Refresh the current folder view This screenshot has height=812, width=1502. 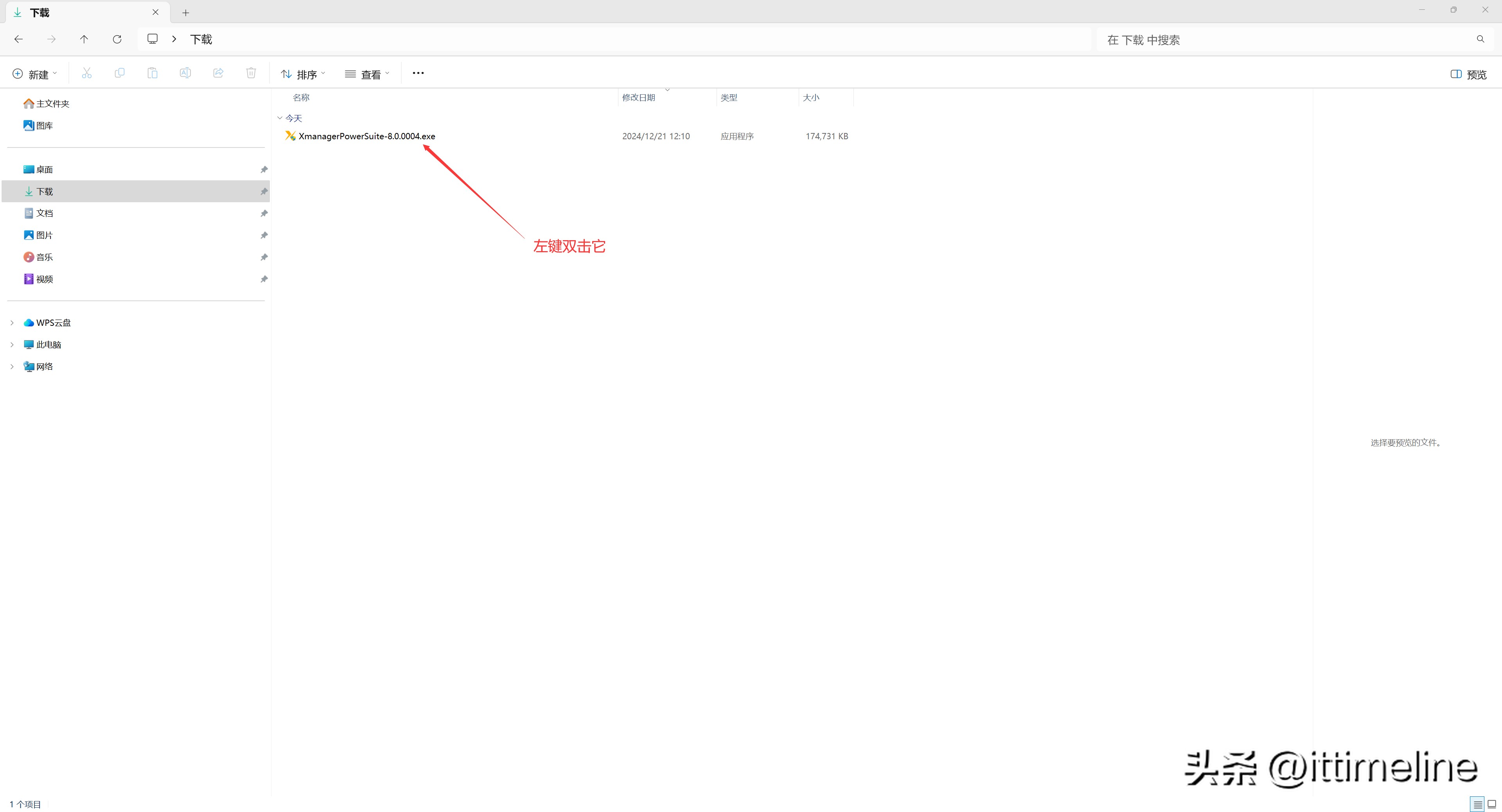[x=117, y=39]
